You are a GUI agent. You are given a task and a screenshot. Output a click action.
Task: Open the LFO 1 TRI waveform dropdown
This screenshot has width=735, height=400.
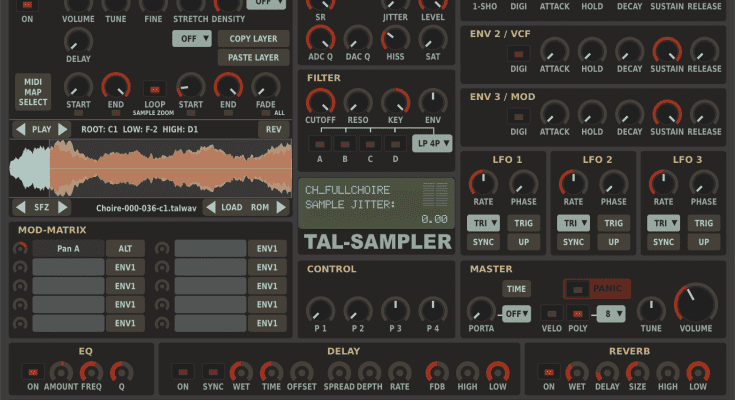tap(484, 223)
